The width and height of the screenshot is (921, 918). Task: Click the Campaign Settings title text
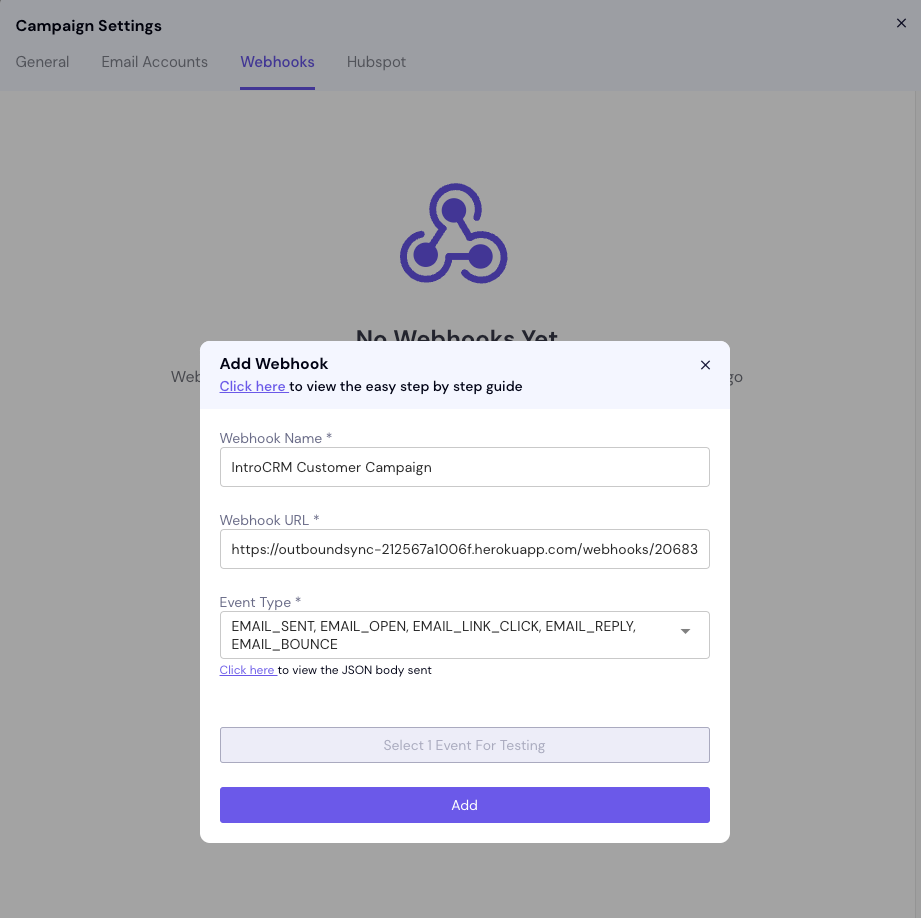(x=88, y=25)
